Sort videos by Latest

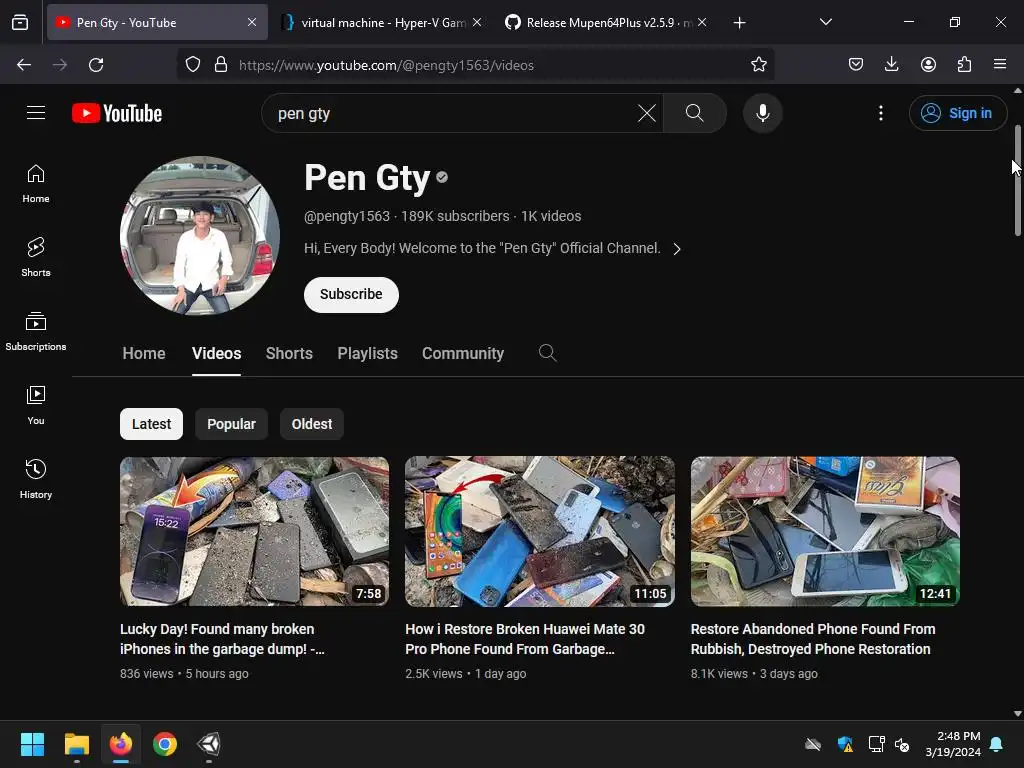click(x=152, y=424)
